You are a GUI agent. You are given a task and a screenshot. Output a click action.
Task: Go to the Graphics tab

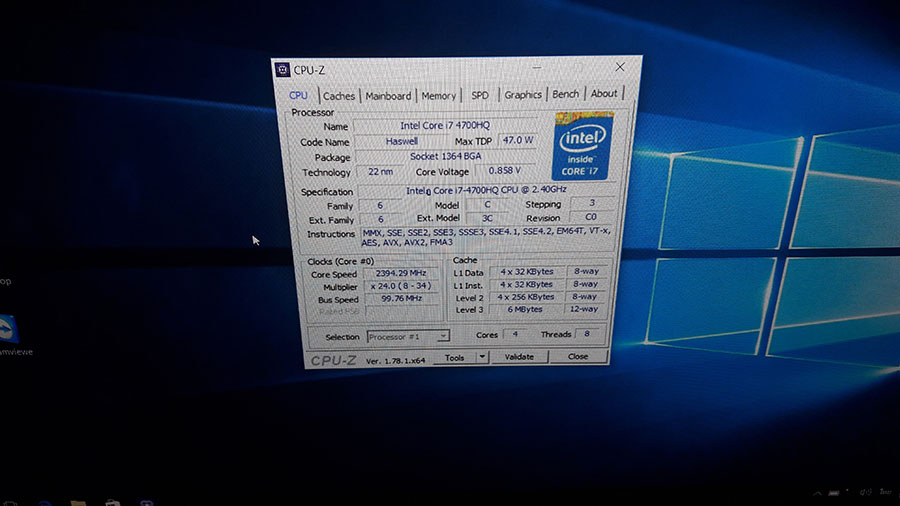coord(523,95)
